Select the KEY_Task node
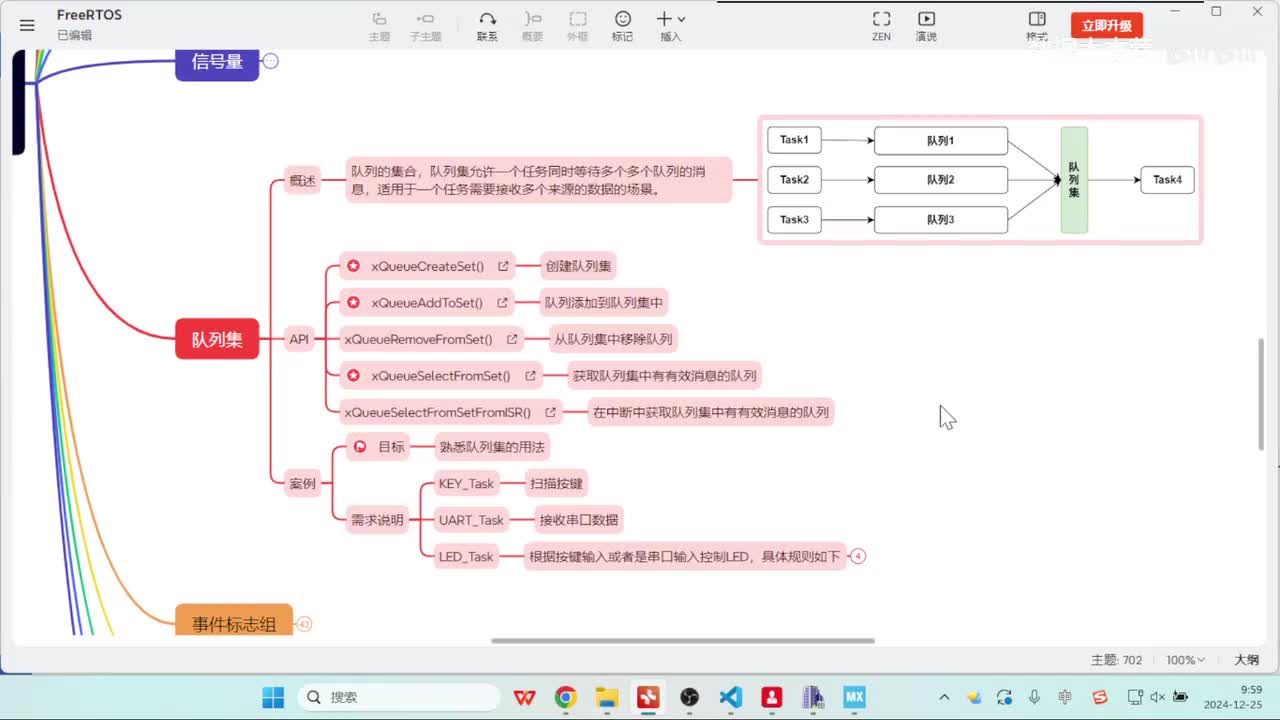Viewport: 1280px width, 720px height. [466, 483]
